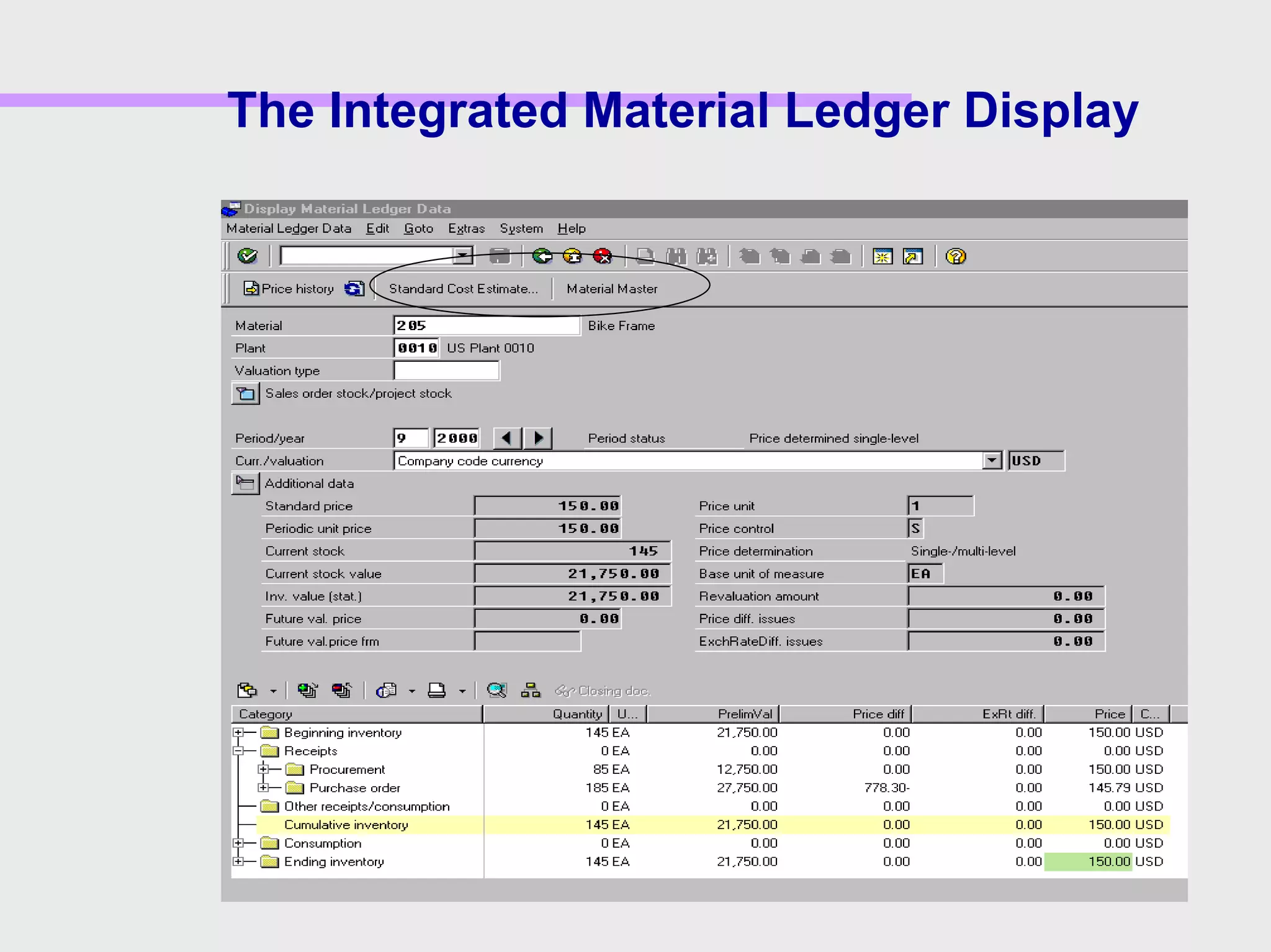Click the Expand subtree icon
1271x952 pixels.
click(x=307, y=690)
